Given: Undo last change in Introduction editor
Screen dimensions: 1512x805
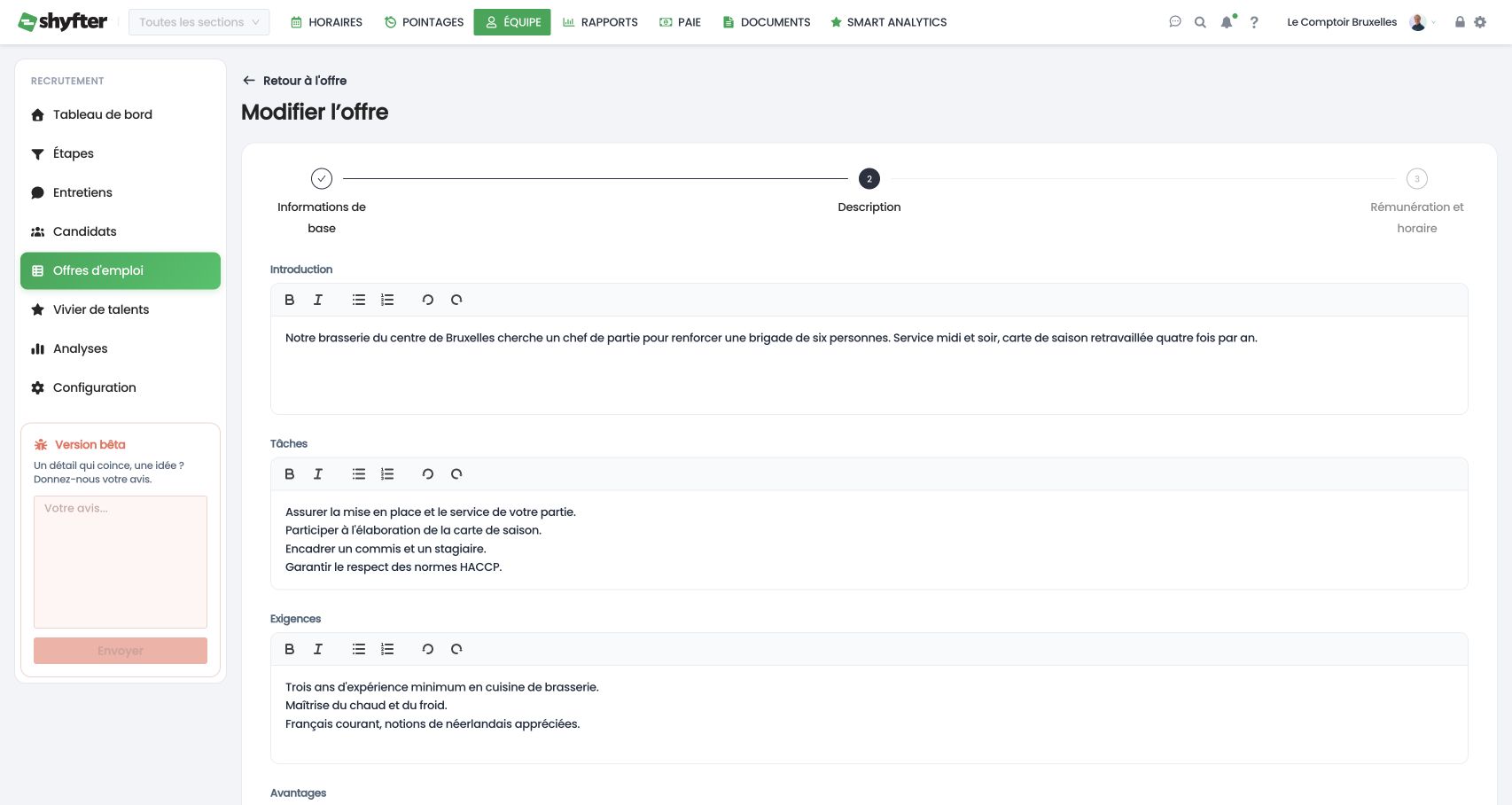Looking at the screenshot, I should pos(428,300).
